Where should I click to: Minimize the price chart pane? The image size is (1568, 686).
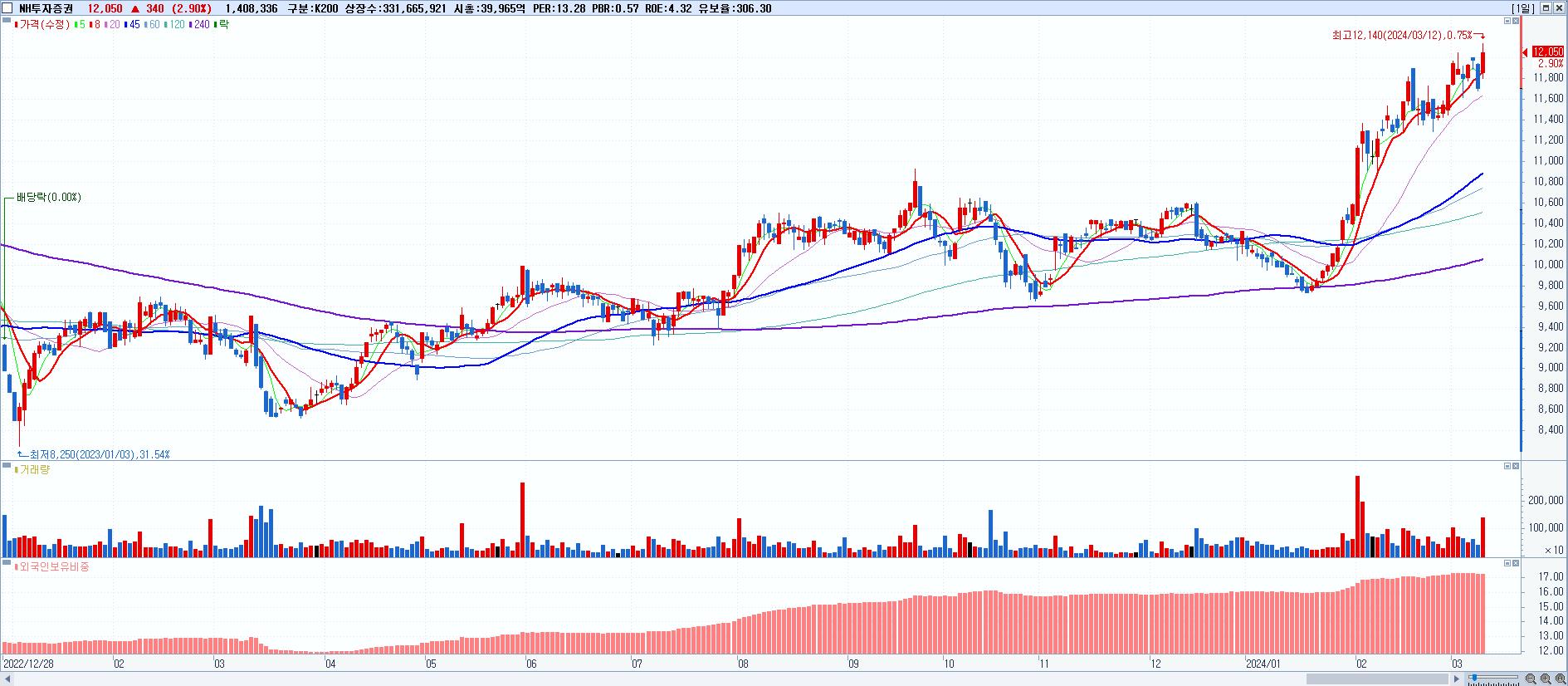coord(1507,21)
